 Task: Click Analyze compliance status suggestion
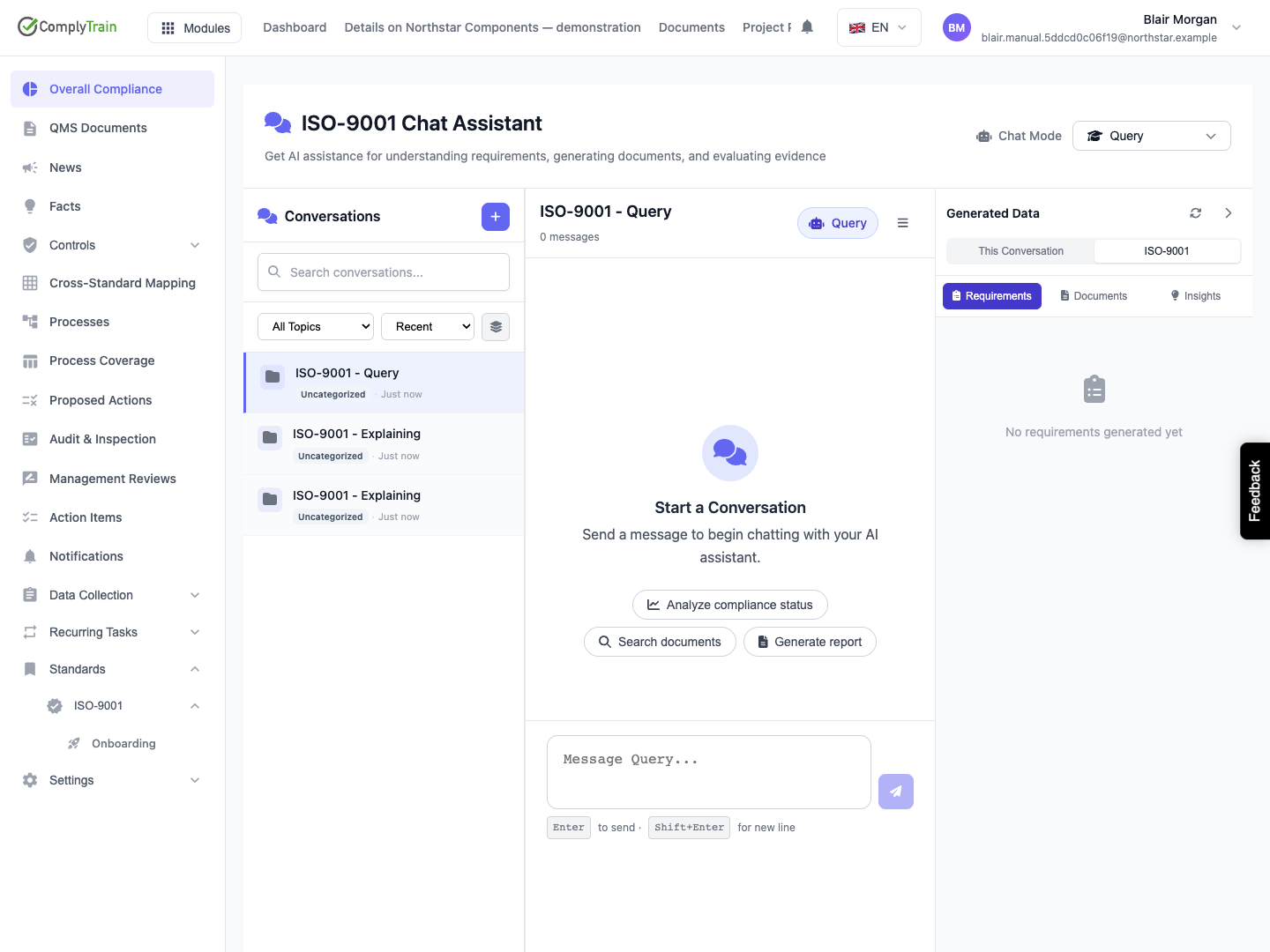point(730,605)
